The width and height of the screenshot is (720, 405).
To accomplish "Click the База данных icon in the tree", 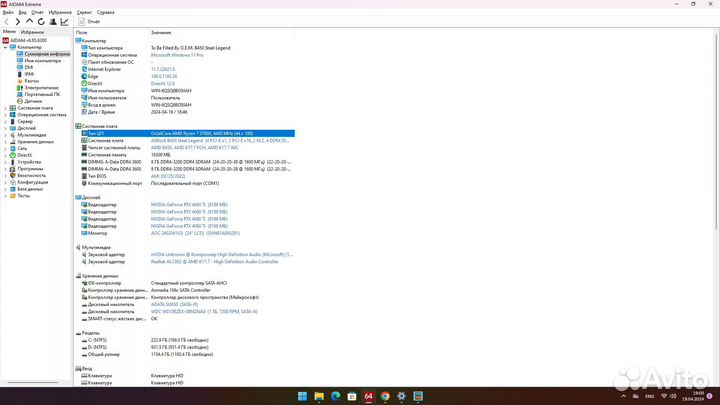I will [13, 189].
